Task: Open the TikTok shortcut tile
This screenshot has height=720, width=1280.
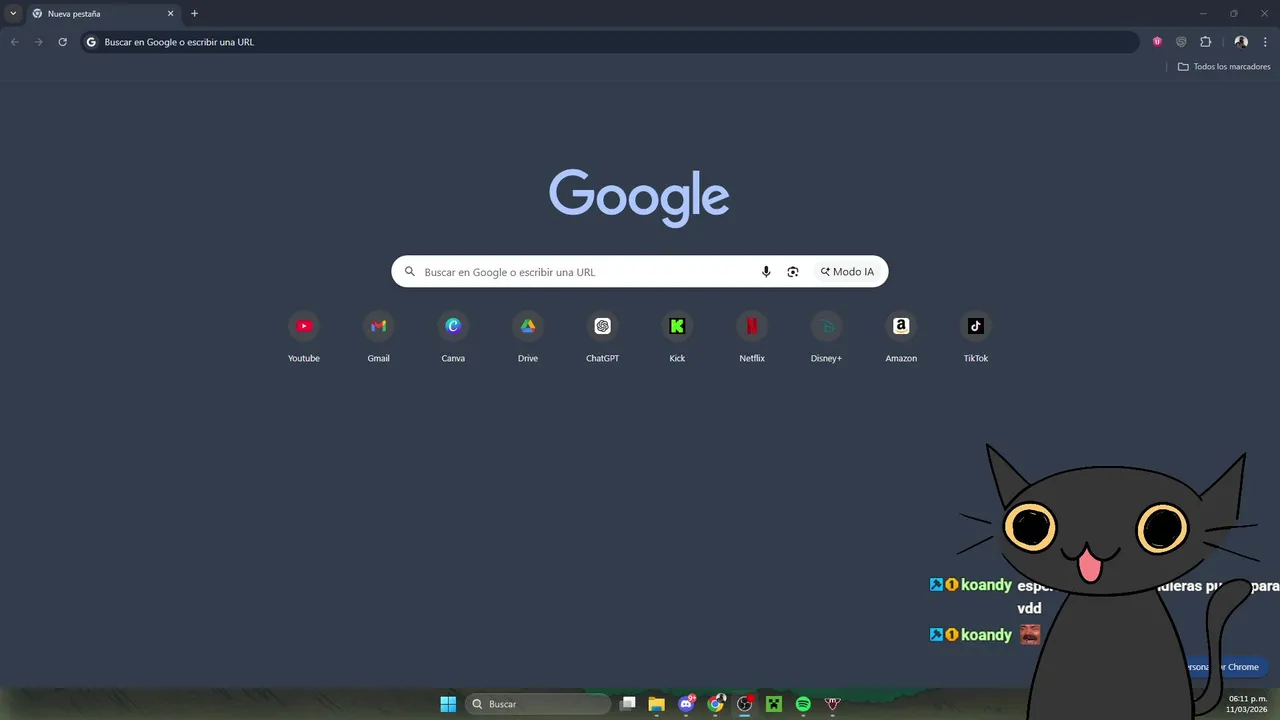Action: click(976, 337)
